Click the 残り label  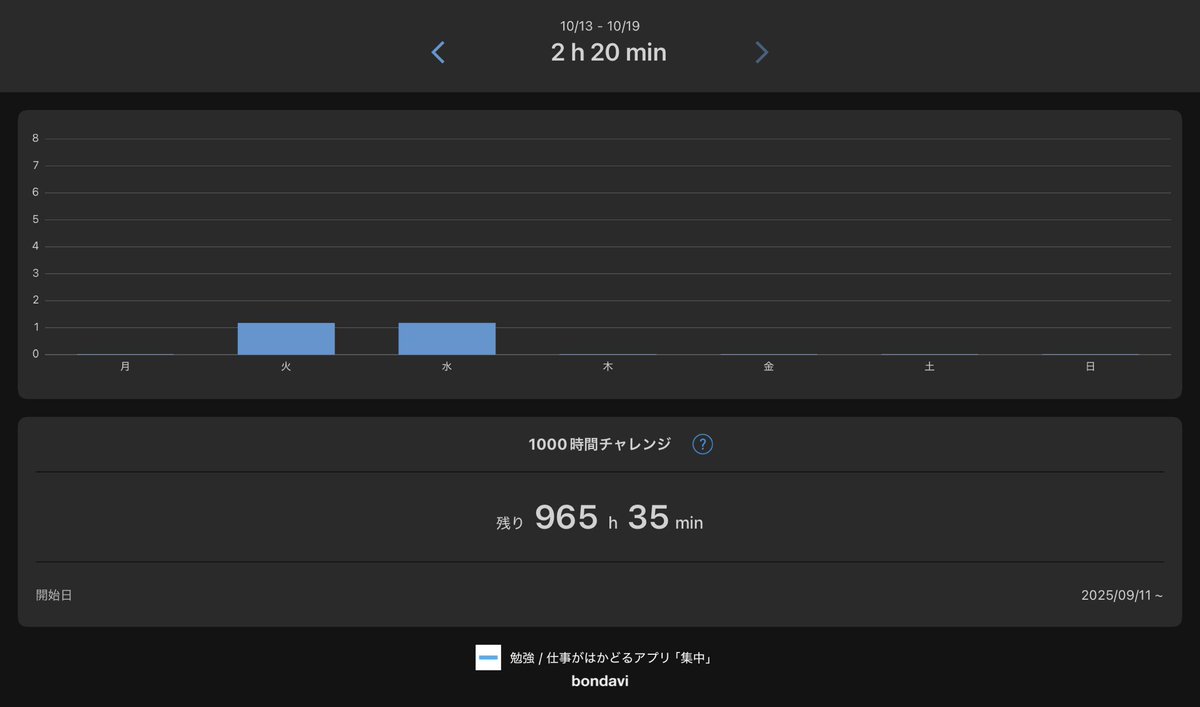(510, 523)
